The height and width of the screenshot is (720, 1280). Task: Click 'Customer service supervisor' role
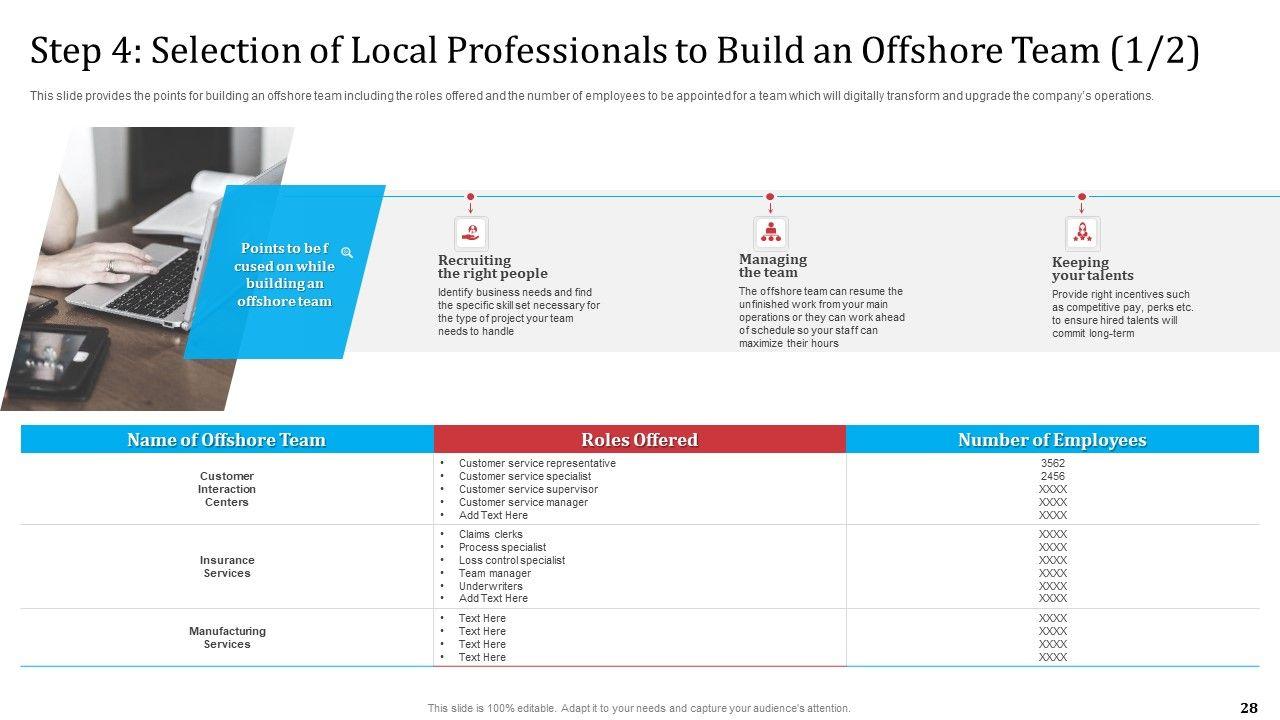[x=528, y=490]
